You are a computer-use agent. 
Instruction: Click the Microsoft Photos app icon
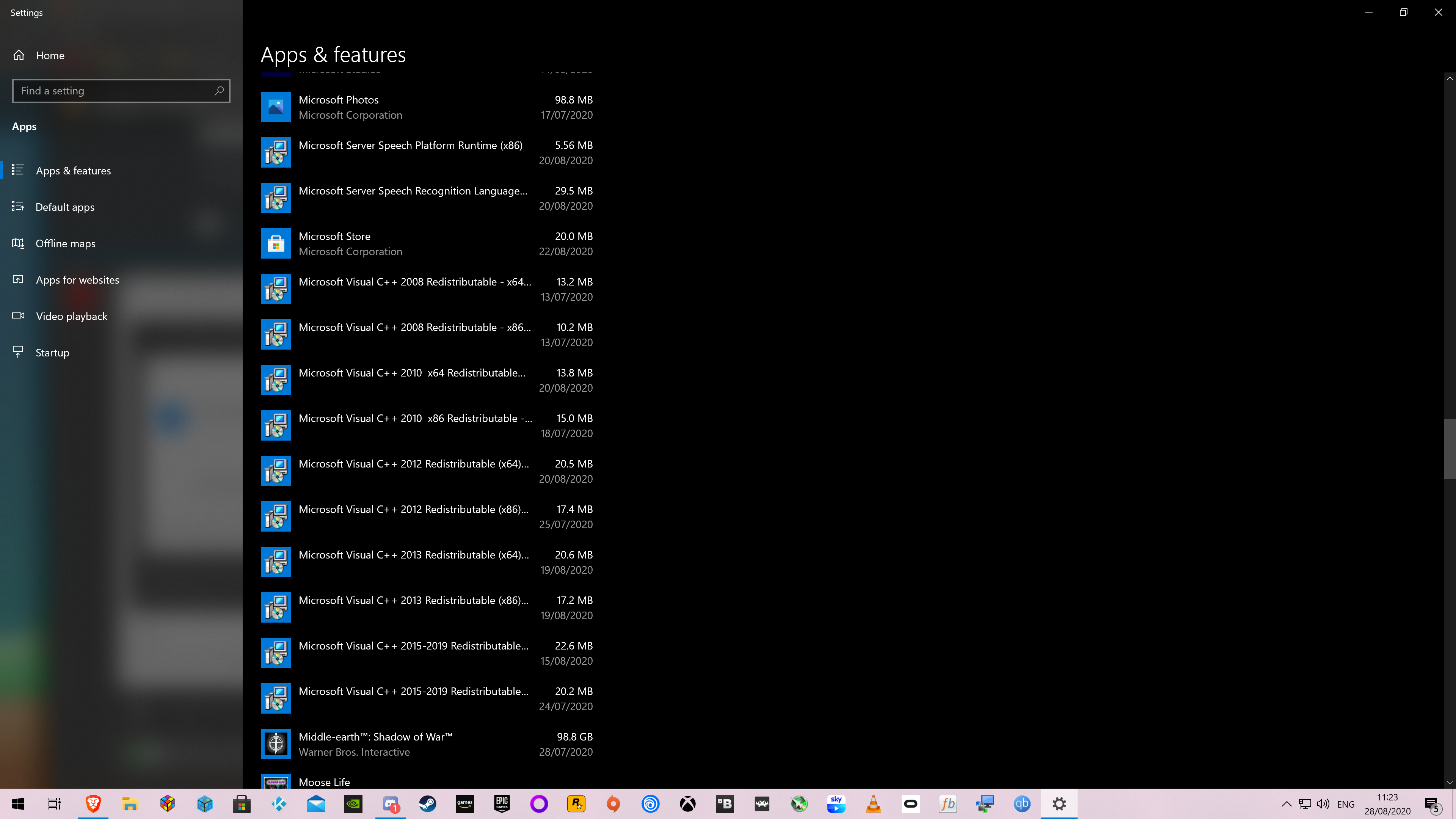pyautogui.click(x=276, y=107)
